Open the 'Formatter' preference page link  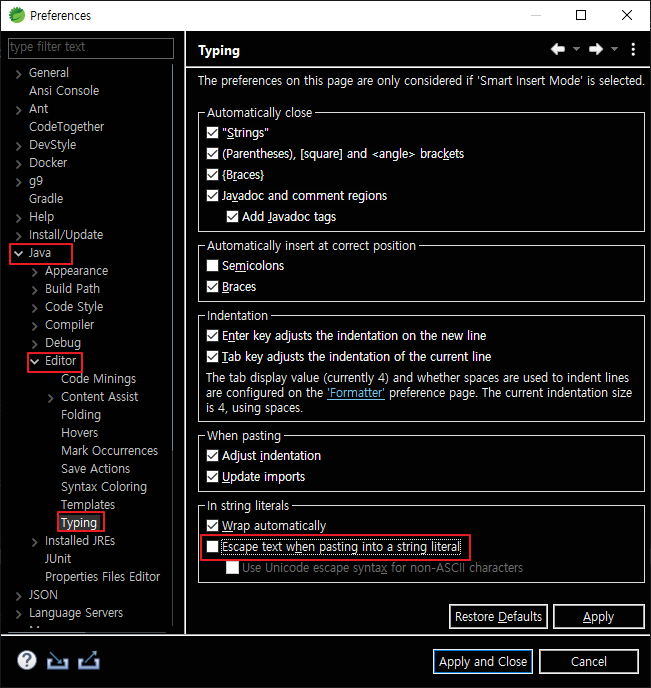(356, 393)
